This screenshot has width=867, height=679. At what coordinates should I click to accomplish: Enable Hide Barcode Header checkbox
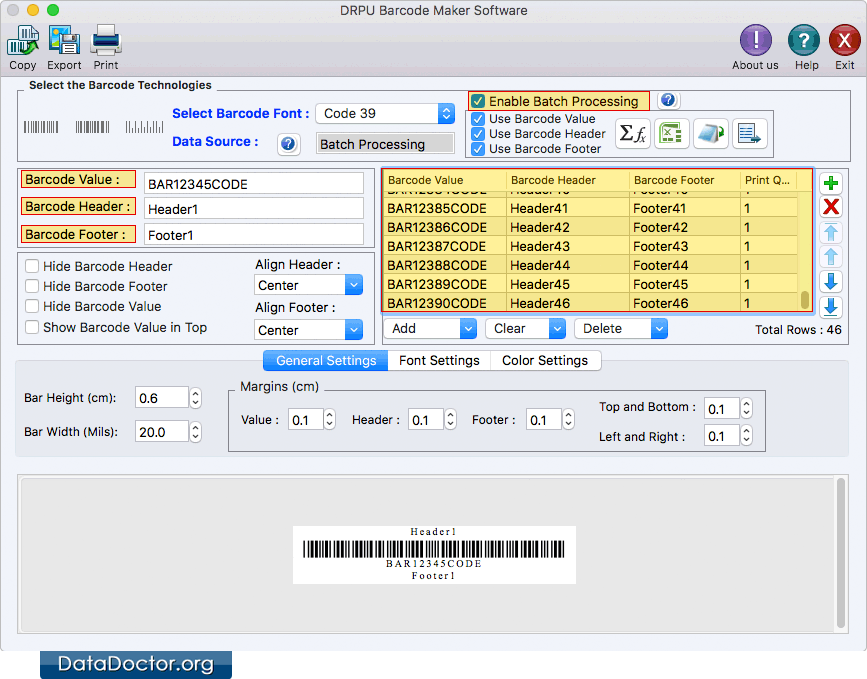coord(32,266)
